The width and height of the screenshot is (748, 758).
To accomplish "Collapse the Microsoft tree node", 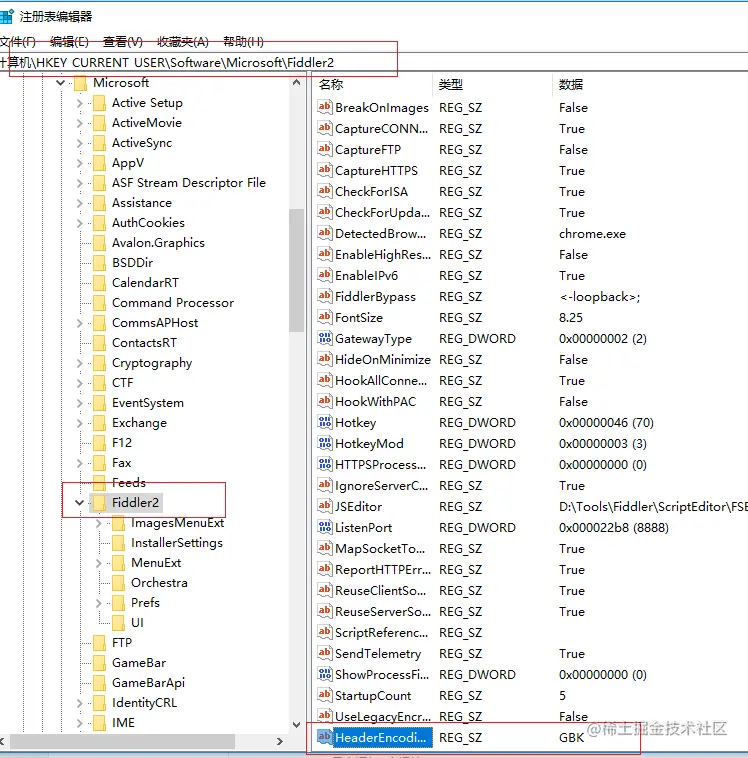I will pos(60,83).
